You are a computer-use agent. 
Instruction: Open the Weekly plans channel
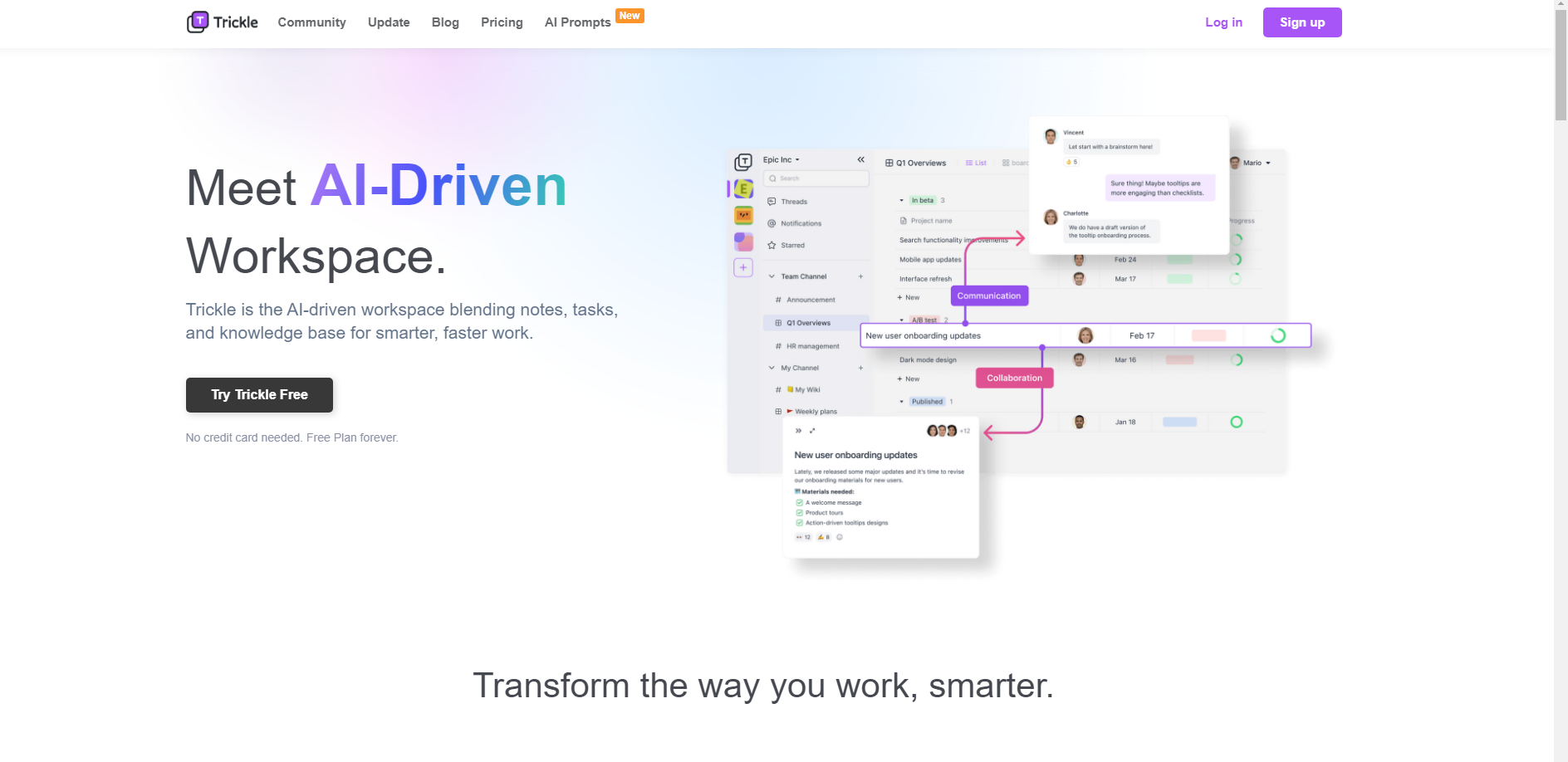806,411
